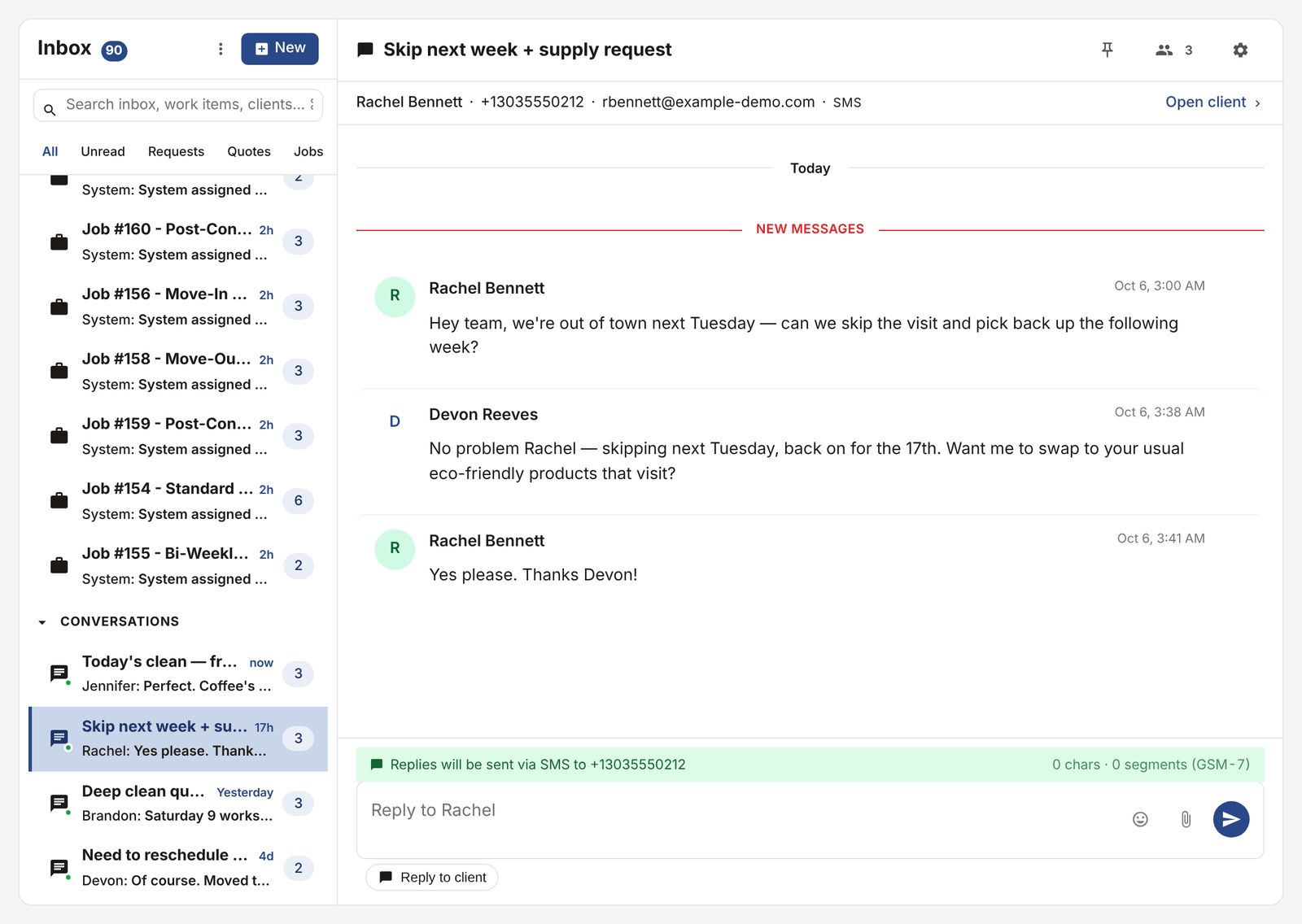Open Job #159 - Post-Con item
The image size is (1302, 924).
178,436
